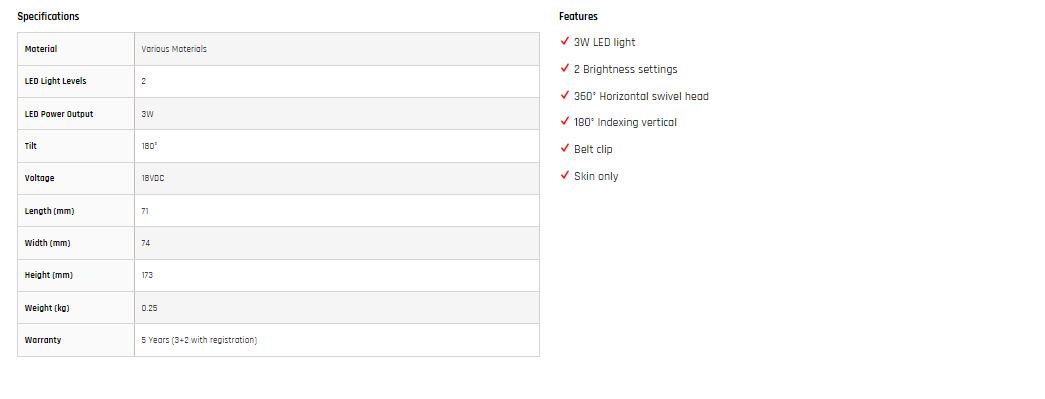1045x399 pixels.
Task: Click the LED Light Levels label
Action: (x=55, y=81)
